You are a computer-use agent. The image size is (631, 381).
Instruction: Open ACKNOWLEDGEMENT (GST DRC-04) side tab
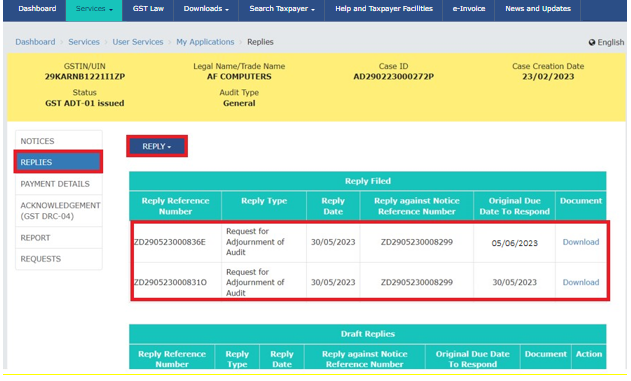(59, 211)
